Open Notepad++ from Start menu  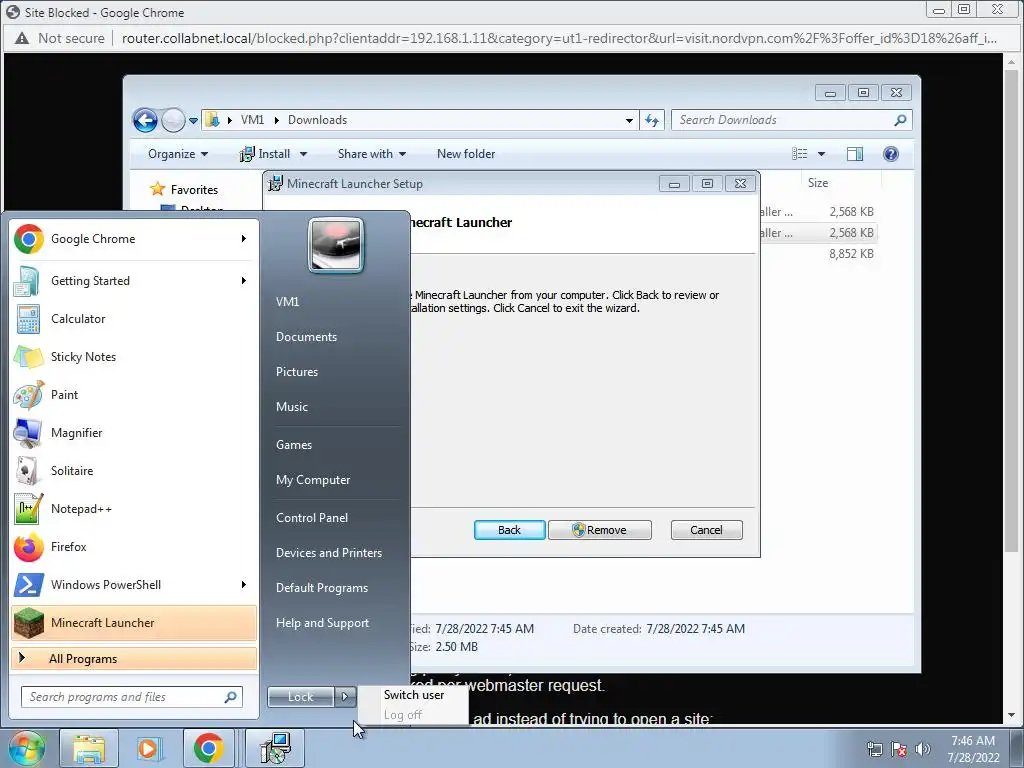134,509
